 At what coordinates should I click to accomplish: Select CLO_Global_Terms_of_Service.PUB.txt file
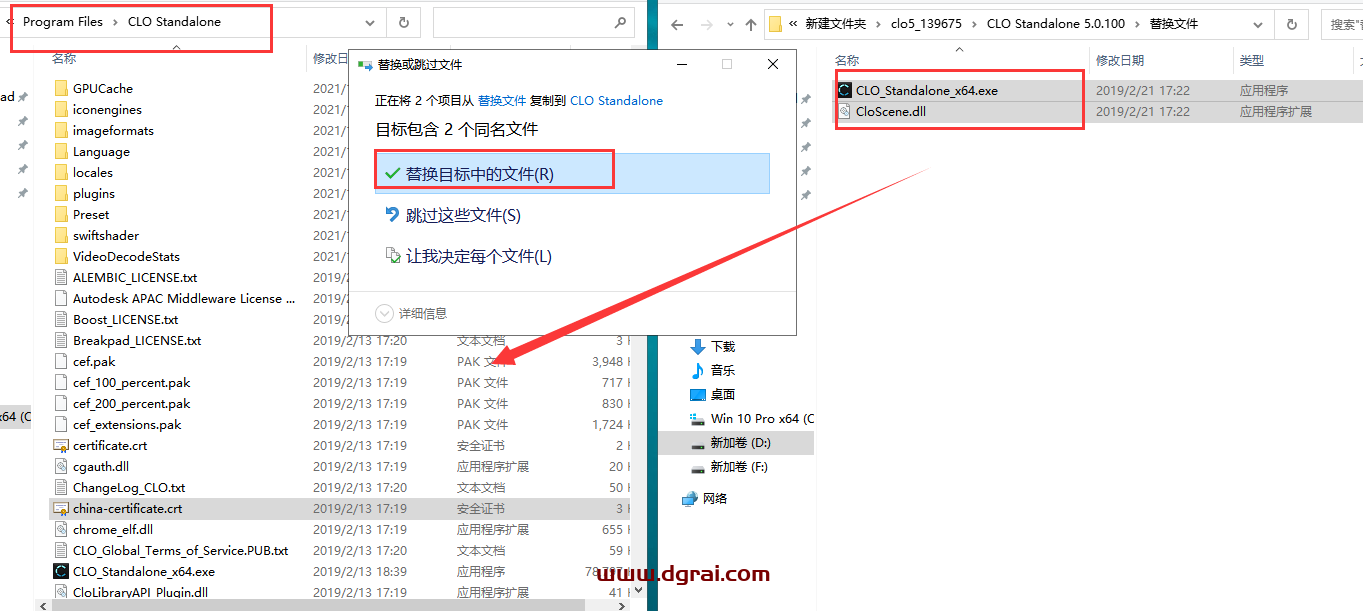pos(180,550)
